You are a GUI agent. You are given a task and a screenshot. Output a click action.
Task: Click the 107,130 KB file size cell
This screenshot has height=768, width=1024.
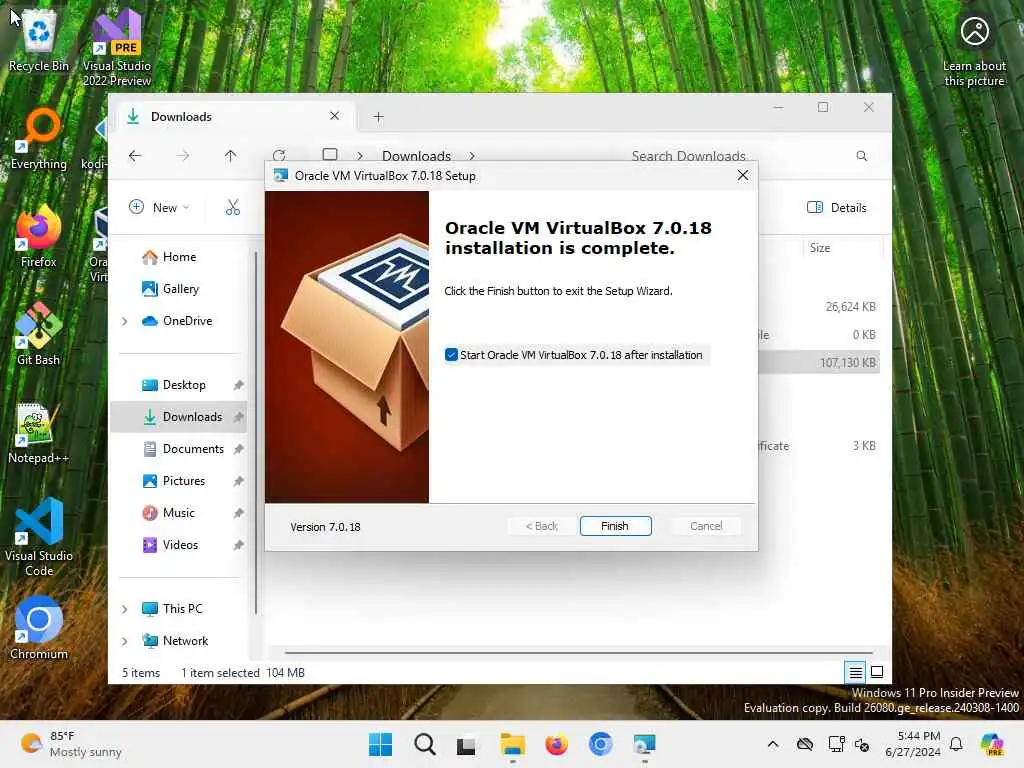(x=848, y=362)
